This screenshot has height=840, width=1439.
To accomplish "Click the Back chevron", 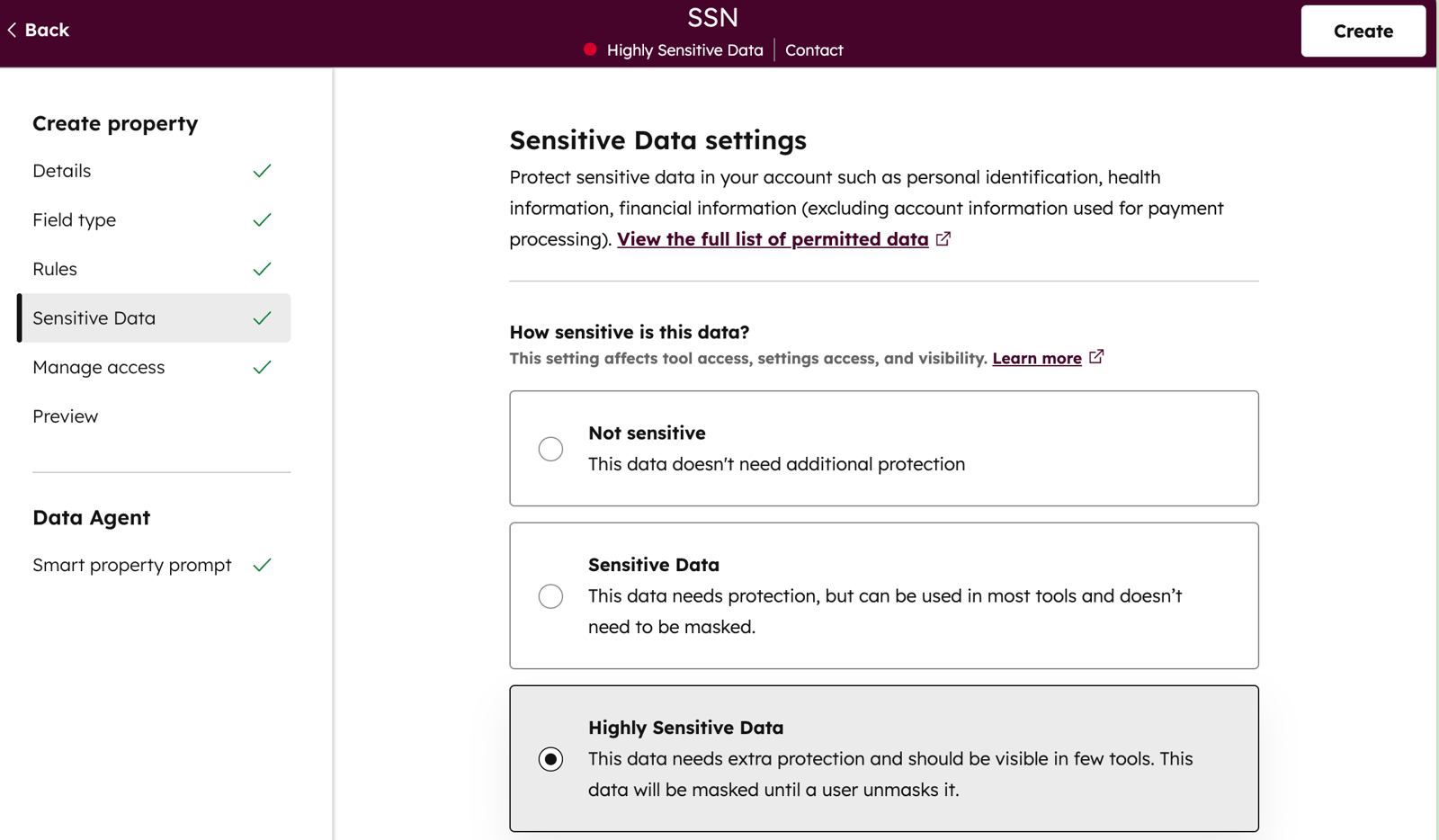I will pyautogui.click(x=12, y=30).
